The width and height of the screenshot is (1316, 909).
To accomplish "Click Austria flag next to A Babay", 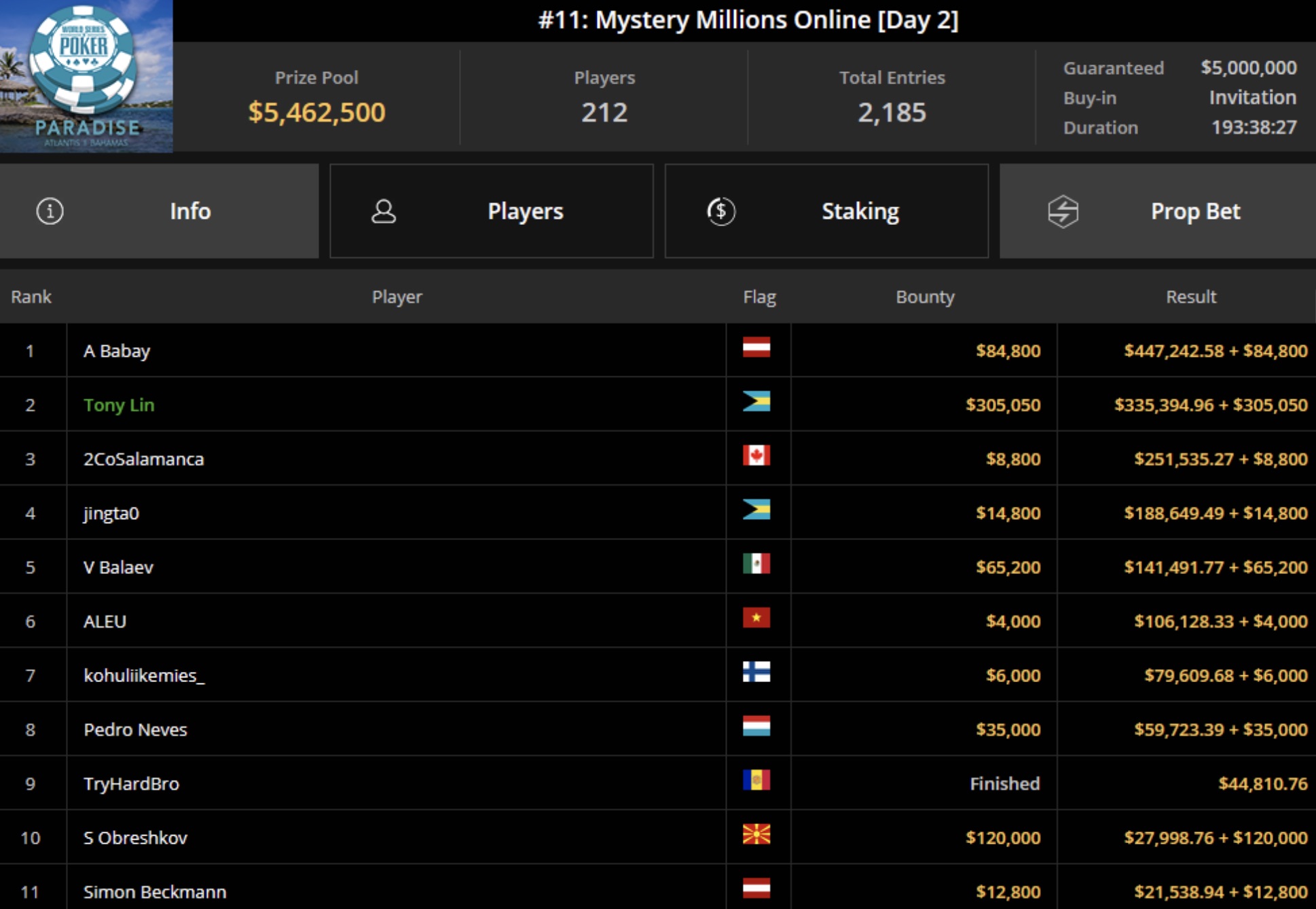I will click(756, 347).
